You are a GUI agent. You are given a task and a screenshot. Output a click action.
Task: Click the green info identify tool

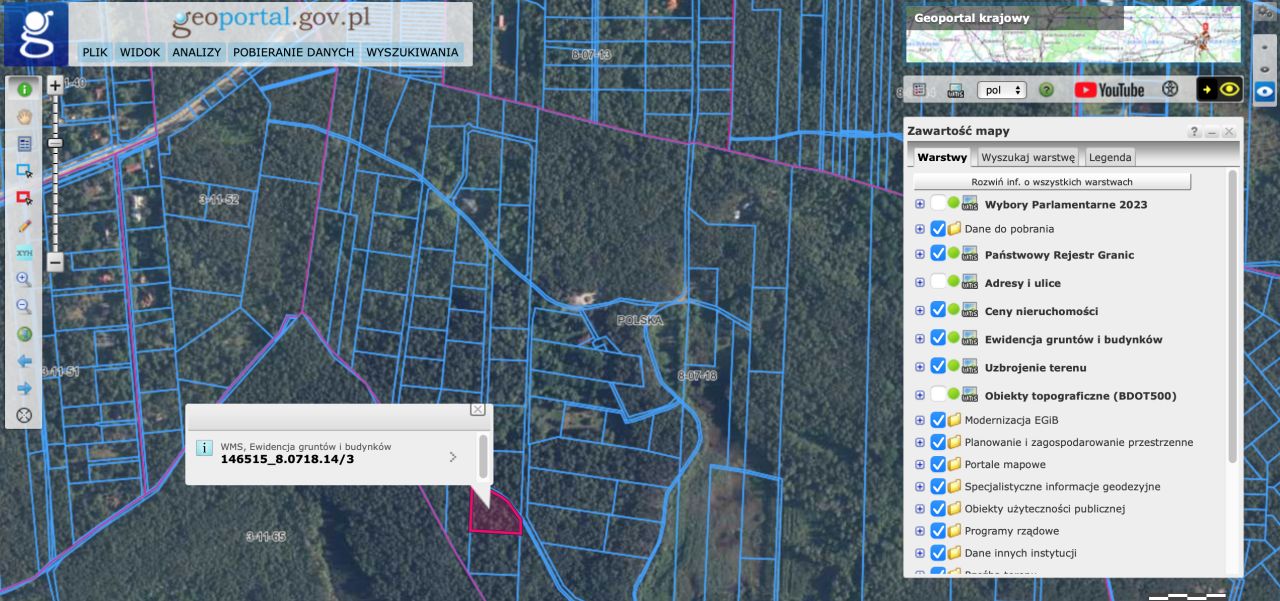tap(25, 89)
